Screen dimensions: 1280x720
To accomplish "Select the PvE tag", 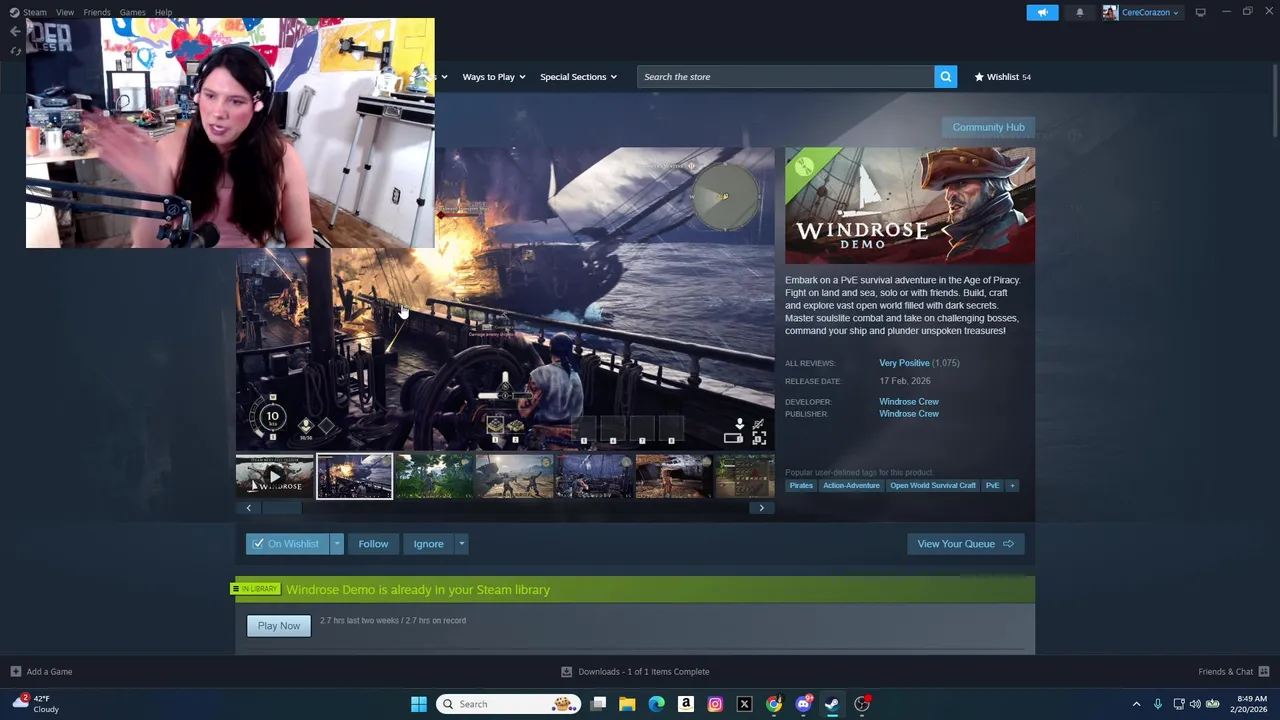I will click(992, 486).
